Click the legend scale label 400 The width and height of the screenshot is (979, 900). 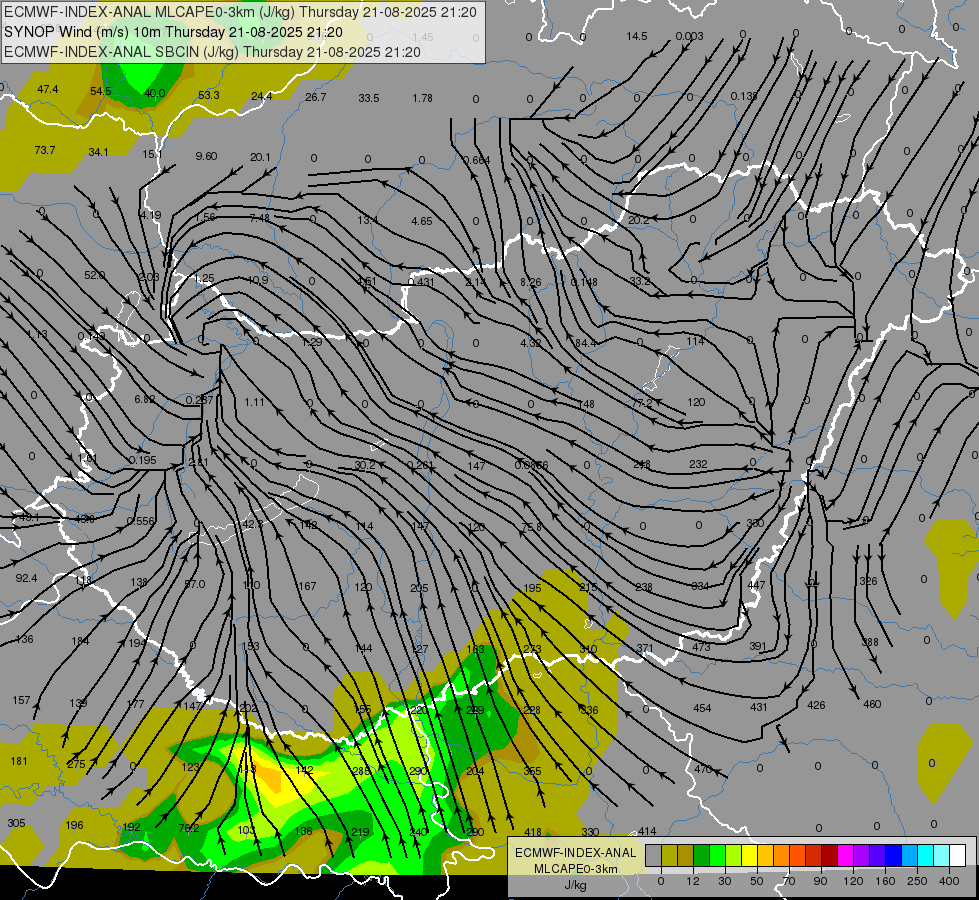point(949,881)
